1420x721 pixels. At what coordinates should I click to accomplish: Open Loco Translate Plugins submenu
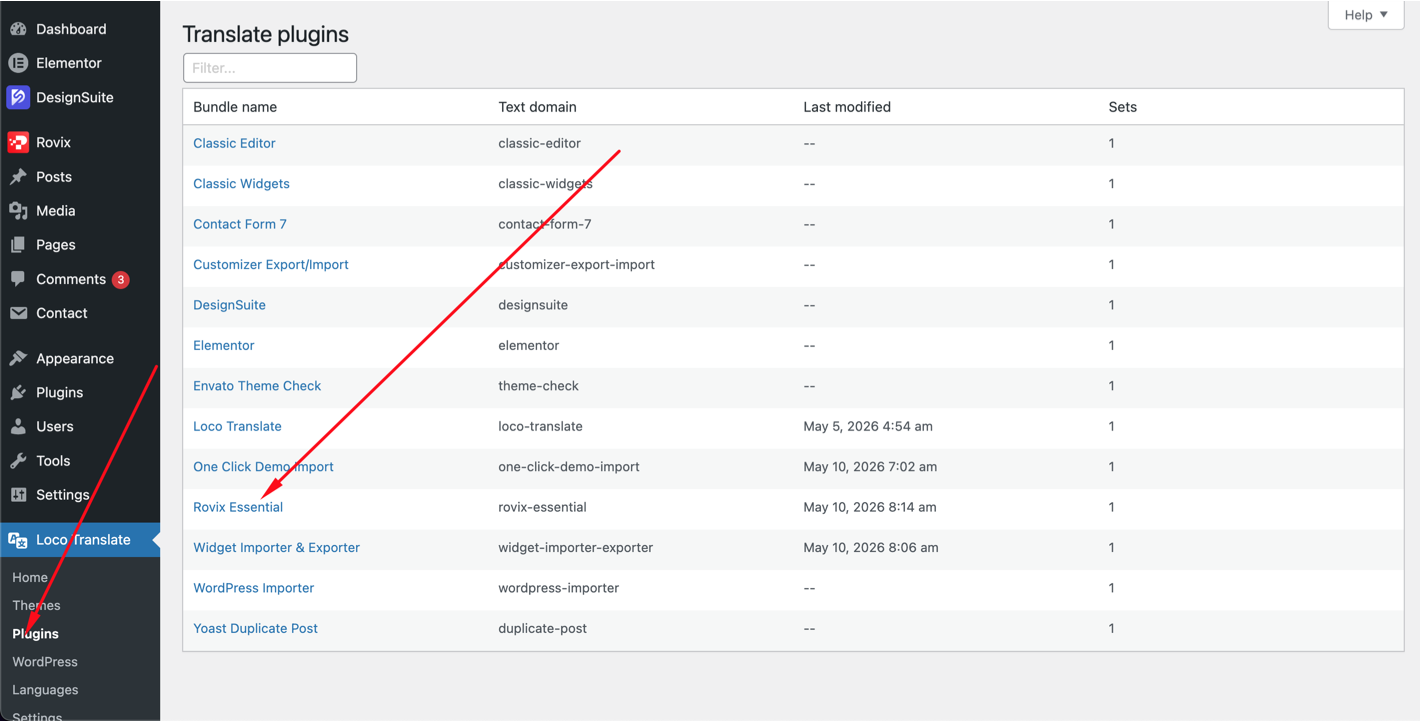point(35,634)
